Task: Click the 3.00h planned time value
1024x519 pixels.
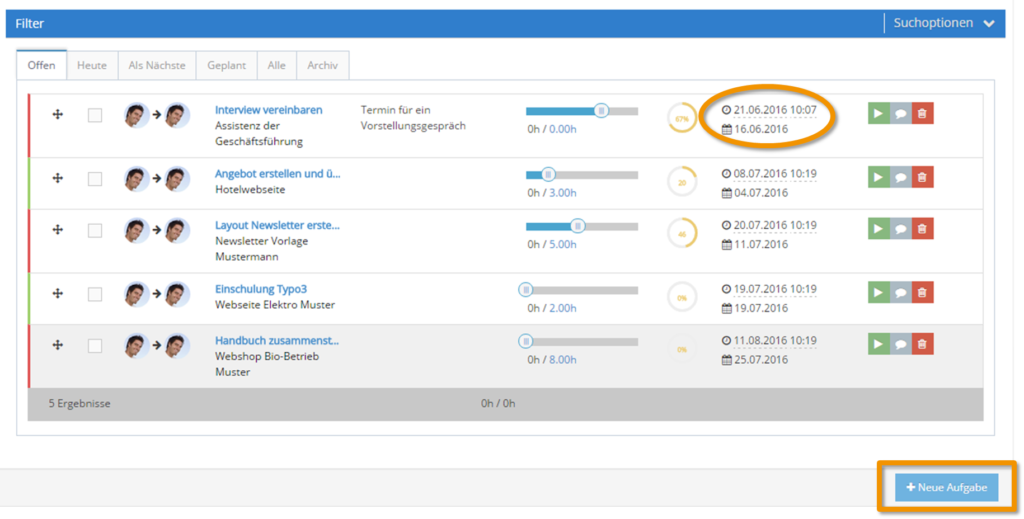Action: pyautogui.click(x=562, y=193)
